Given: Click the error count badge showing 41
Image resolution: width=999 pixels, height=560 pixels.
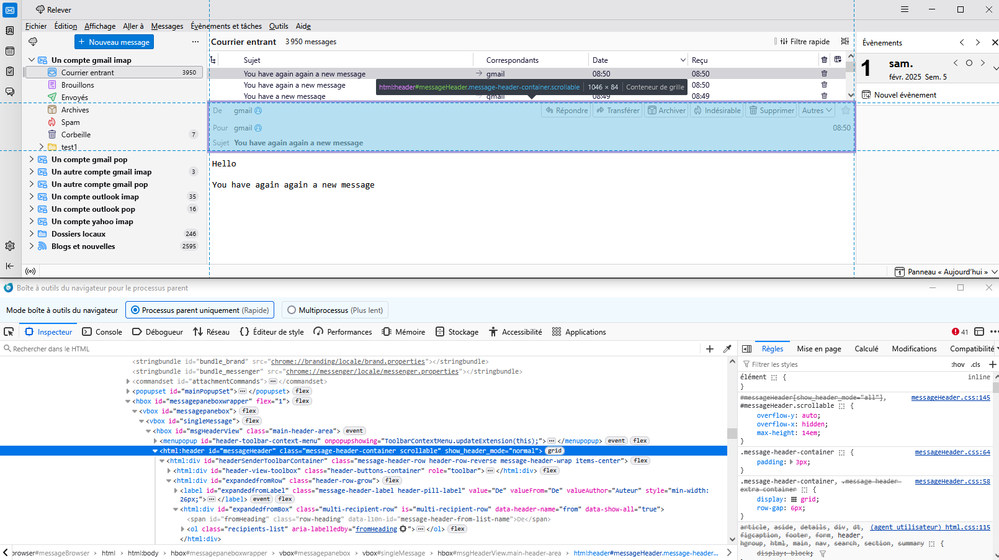Looking at the screenshot, I should tap(959, 332).
